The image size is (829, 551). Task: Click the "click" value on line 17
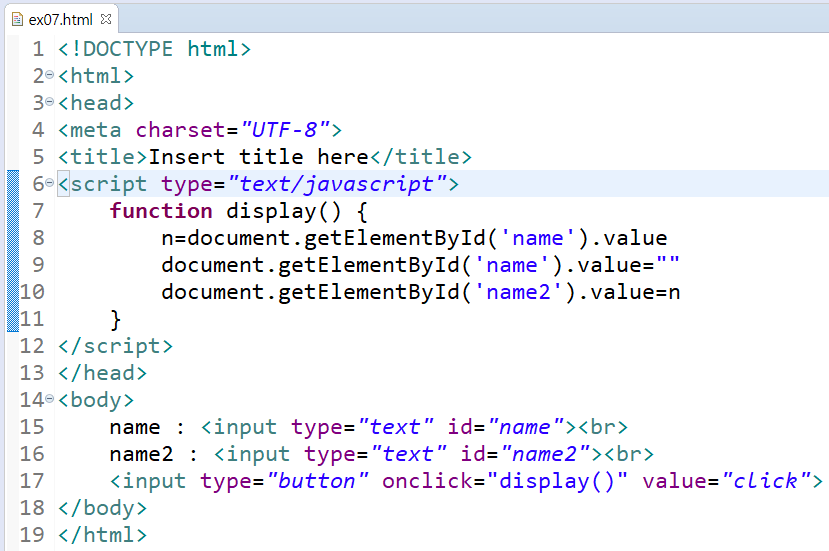click(766, 481)
